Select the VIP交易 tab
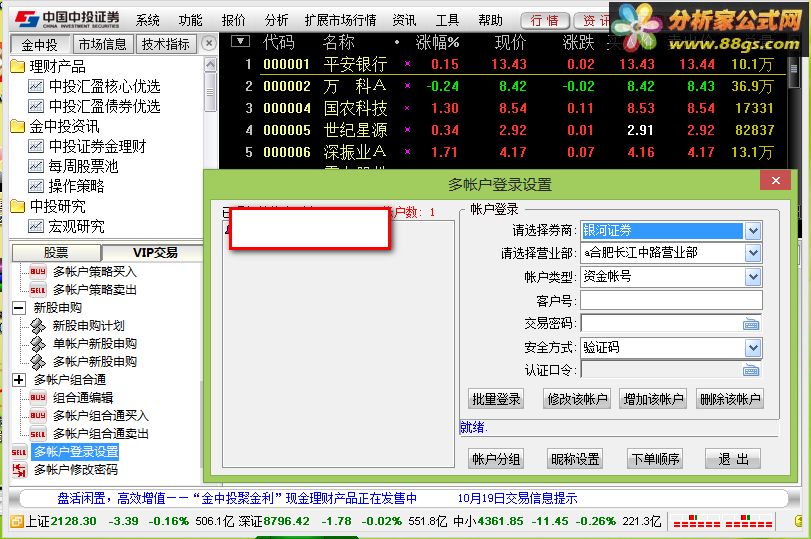 (154, 252)
